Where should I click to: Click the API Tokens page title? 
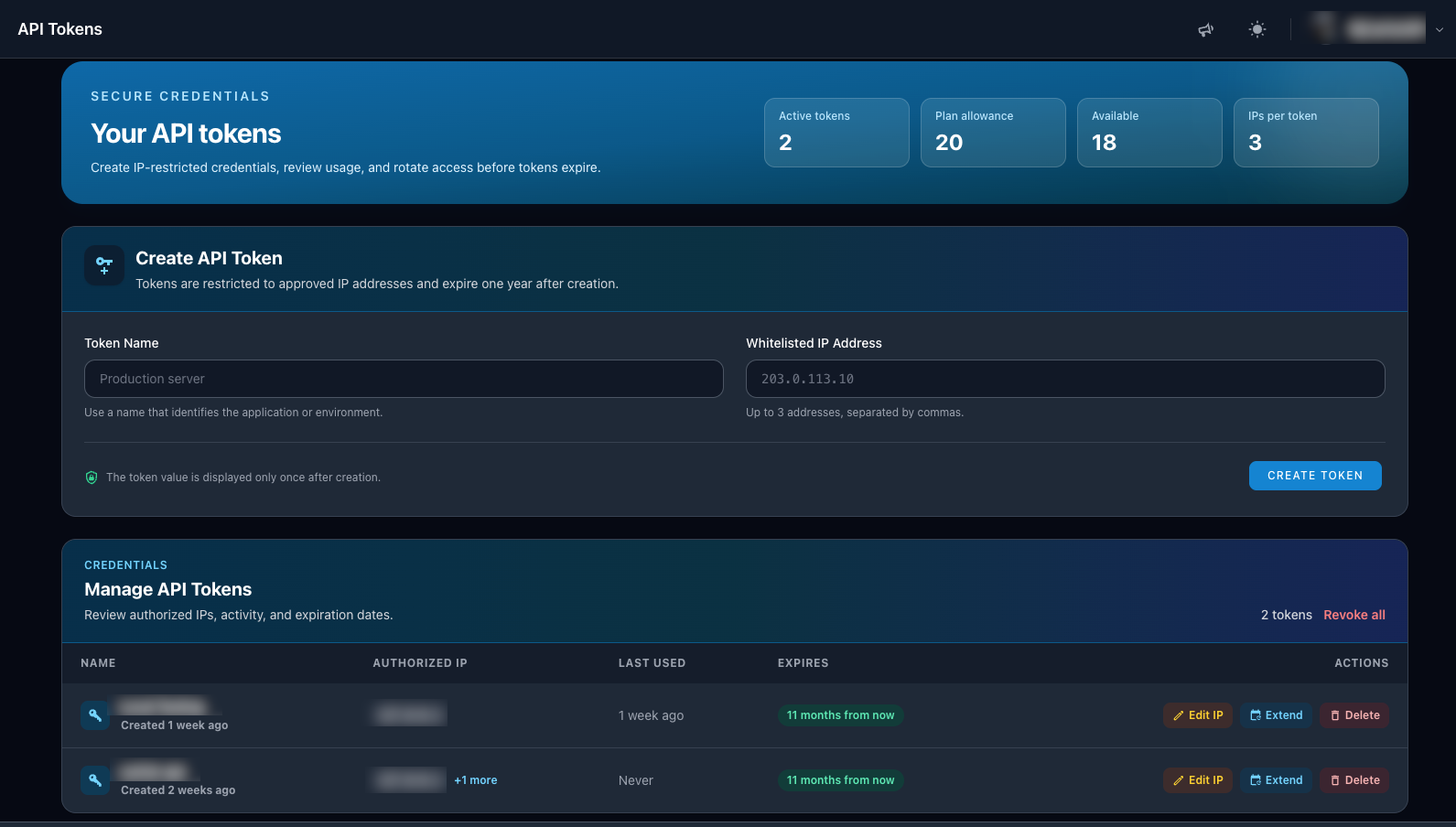59,29
